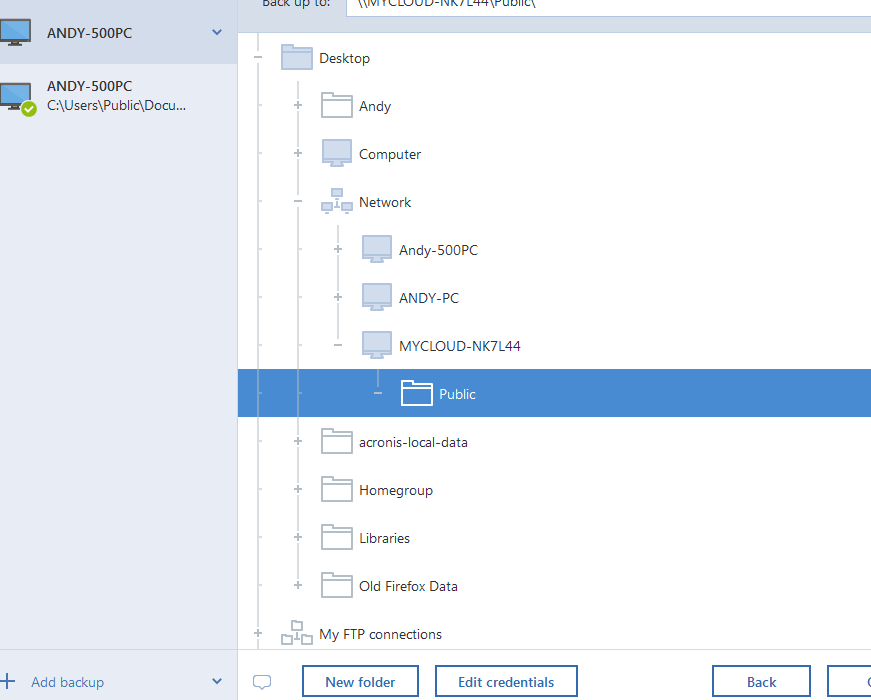Select the Public folder in the tree
The image size is (871, 700).
coord(457,394)
